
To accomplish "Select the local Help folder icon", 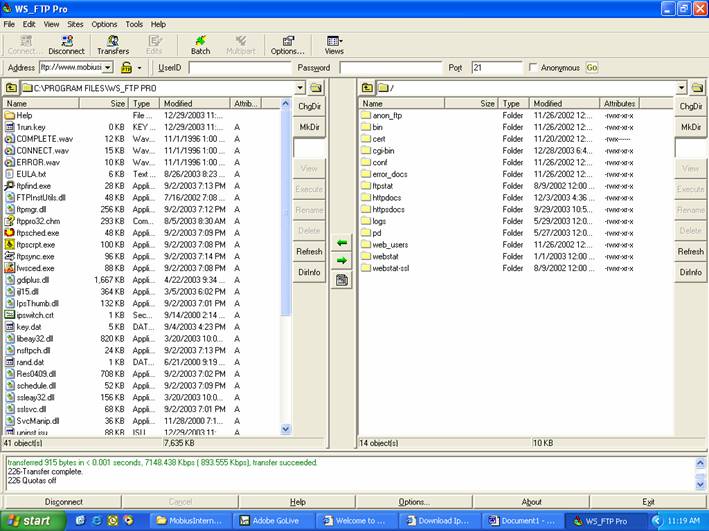I will click(x=9, y=115).
